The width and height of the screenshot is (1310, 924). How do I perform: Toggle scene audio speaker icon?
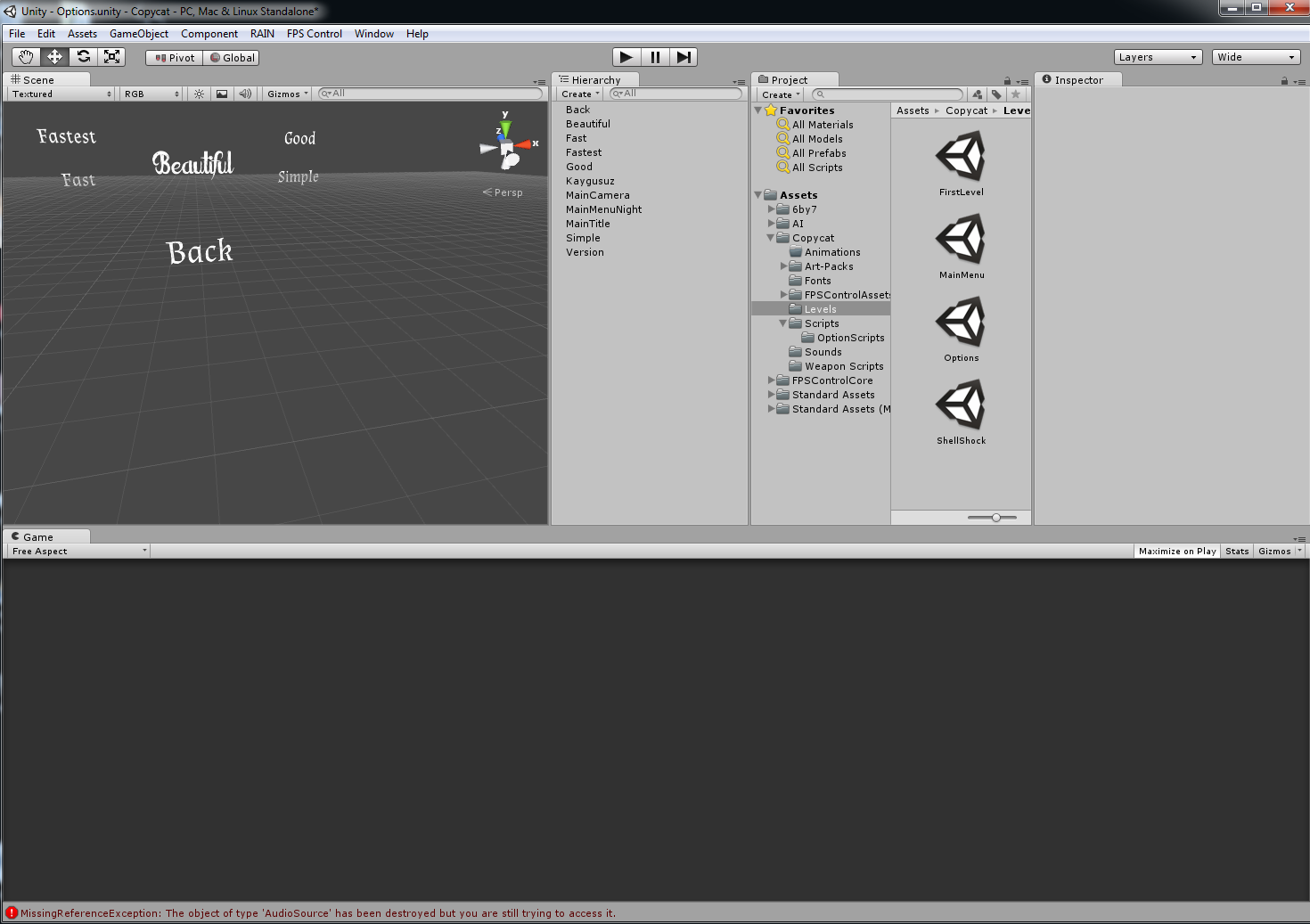245,94
